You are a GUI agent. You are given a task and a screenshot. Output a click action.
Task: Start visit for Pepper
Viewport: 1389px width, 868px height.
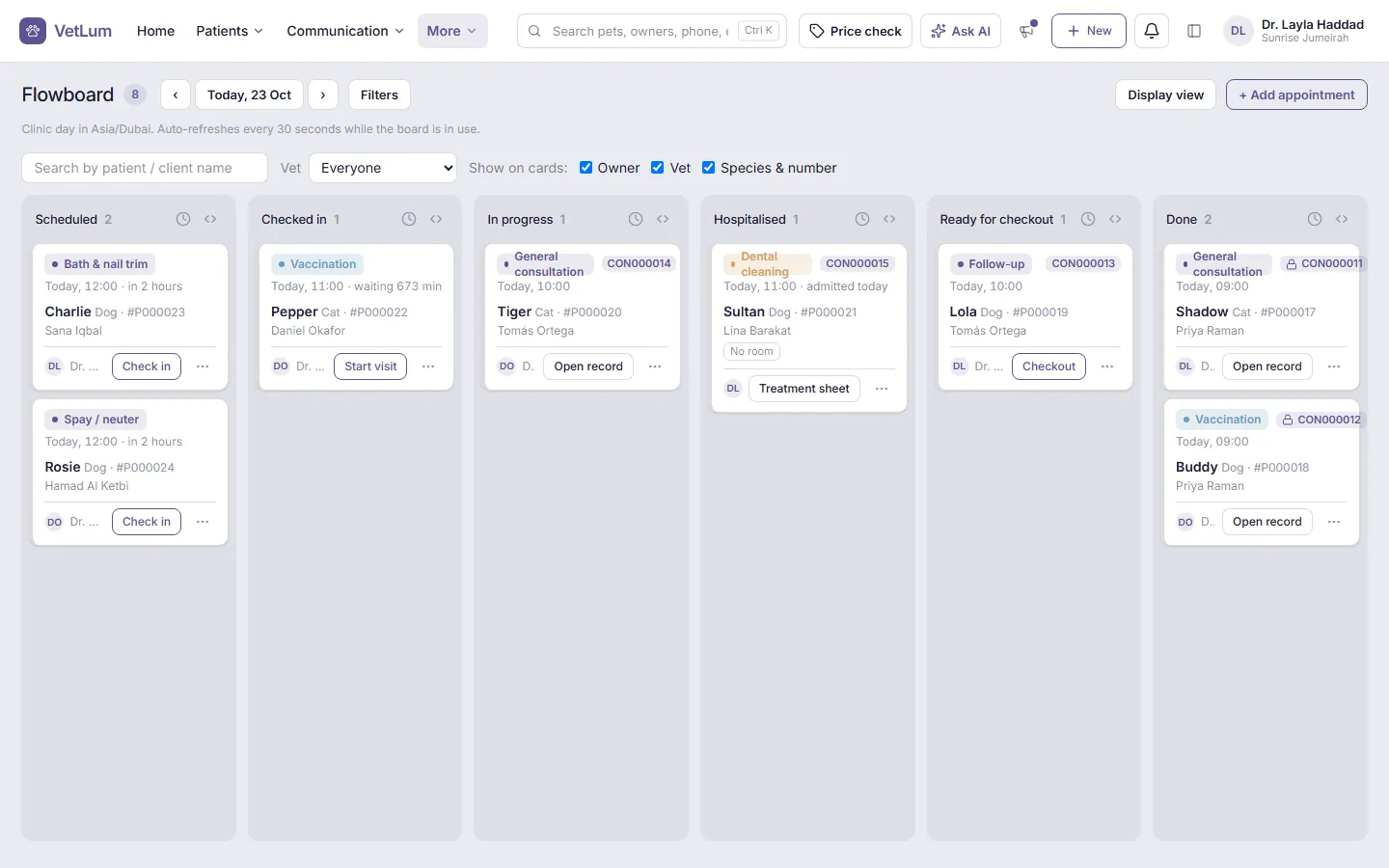pyautogui.click(x=370, y=366)
